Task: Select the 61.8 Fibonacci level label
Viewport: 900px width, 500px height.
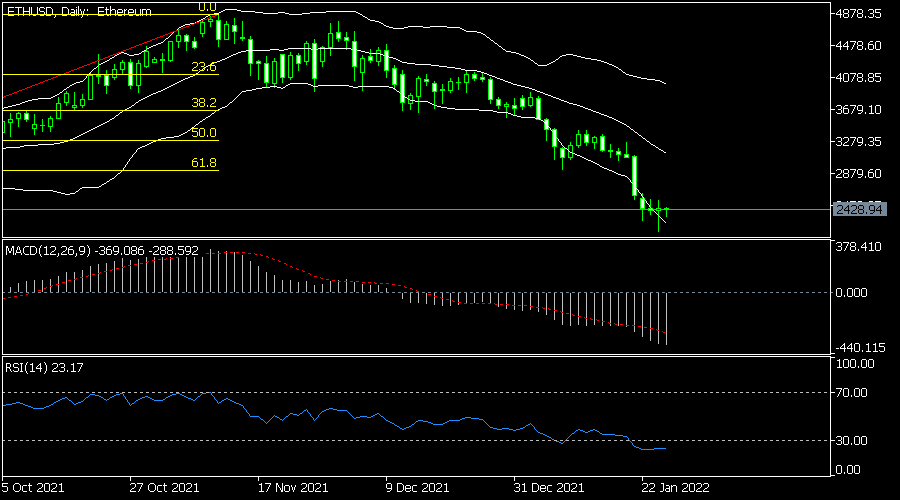Action: 204,163
